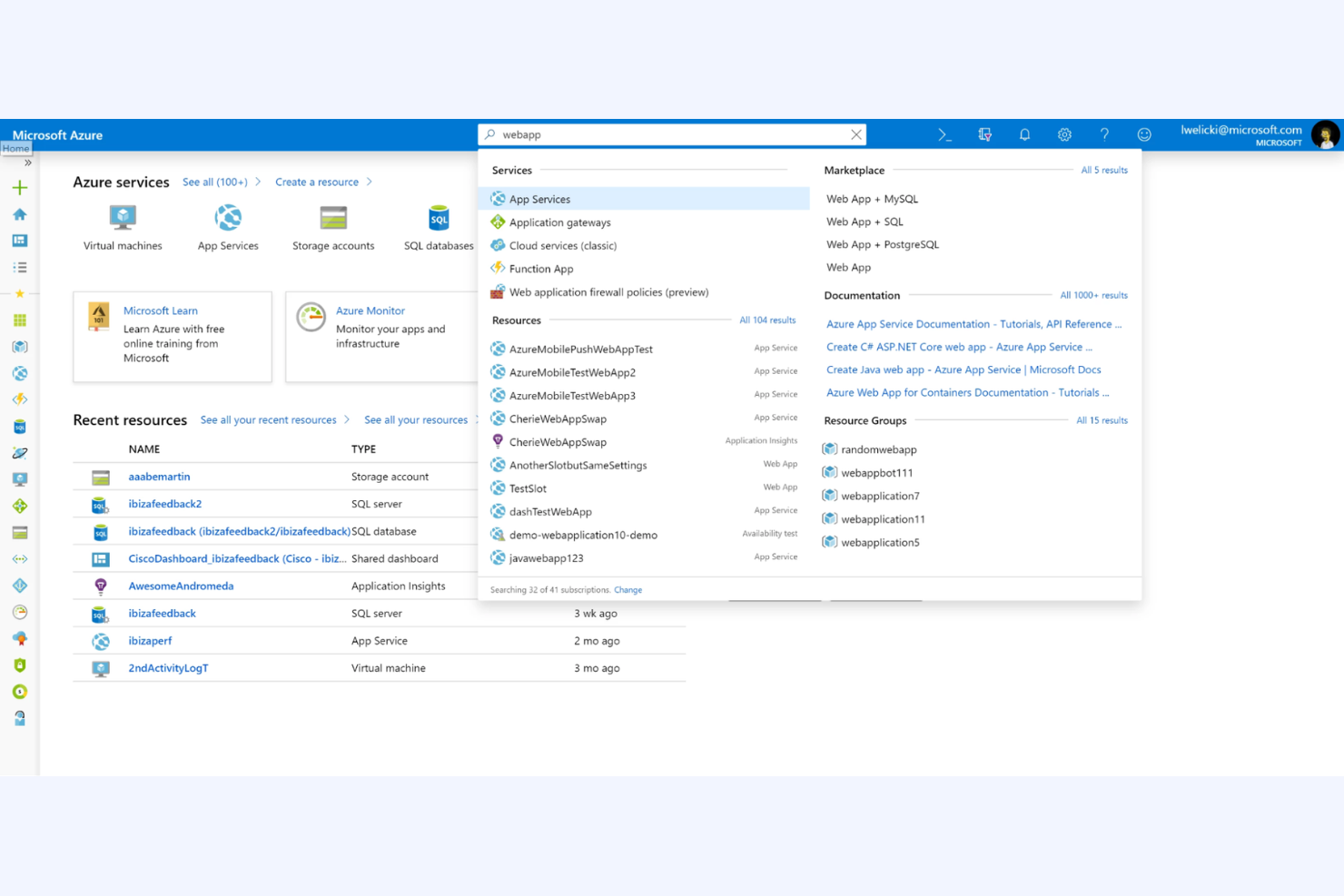Select the Virtual machines service icon
1344x896 pixels.
click(x=122, y=218)
